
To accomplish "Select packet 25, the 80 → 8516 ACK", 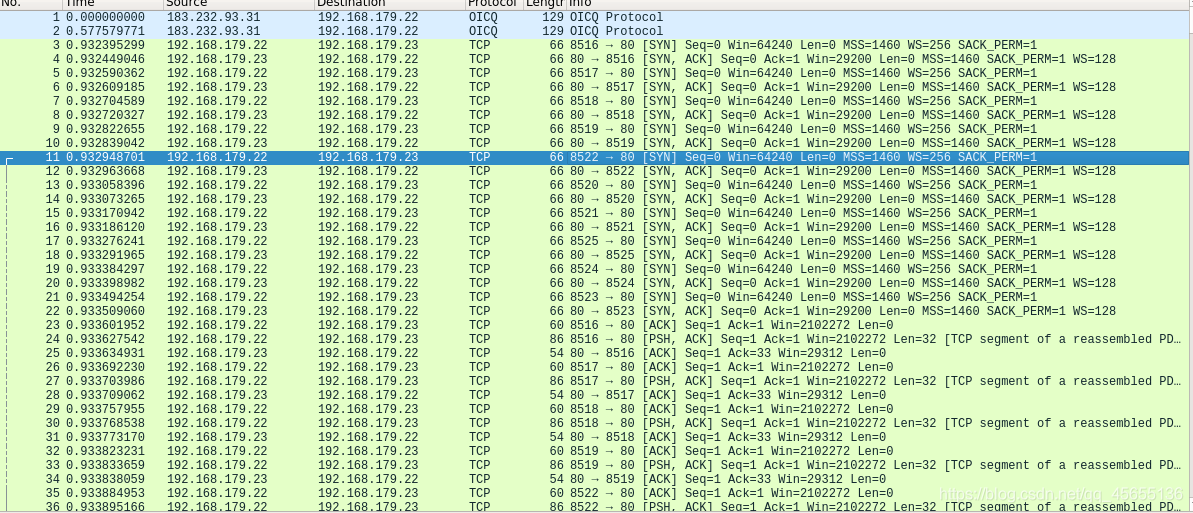I will click(596, 353).
